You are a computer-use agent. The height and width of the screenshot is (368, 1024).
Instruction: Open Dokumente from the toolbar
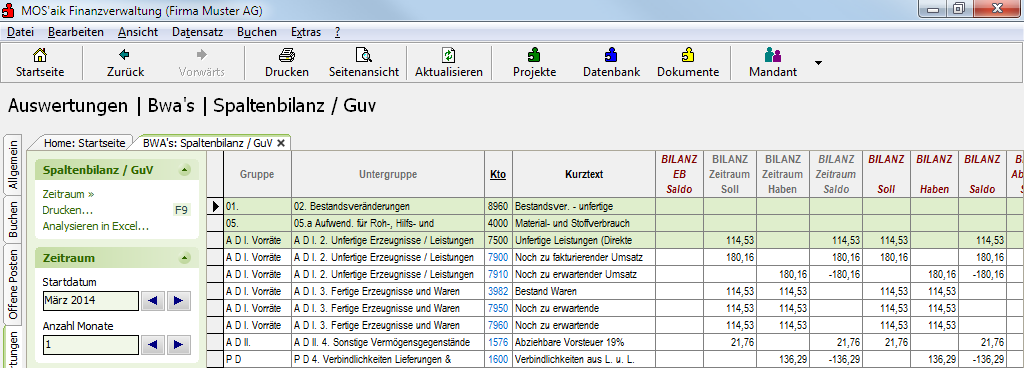[688, 63]
